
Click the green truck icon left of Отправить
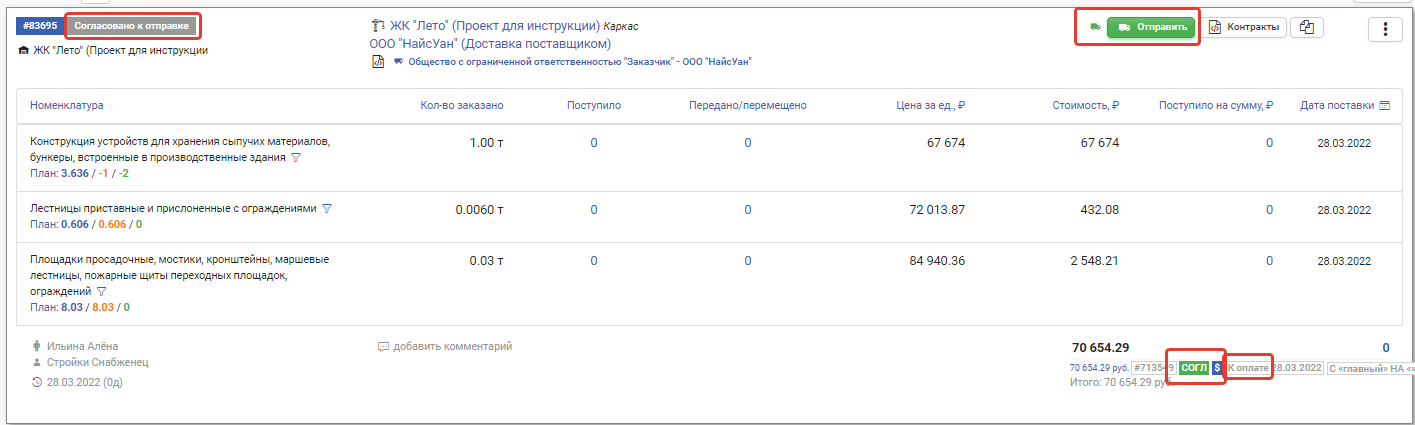pyautogui.click(x=1093, y=28)
